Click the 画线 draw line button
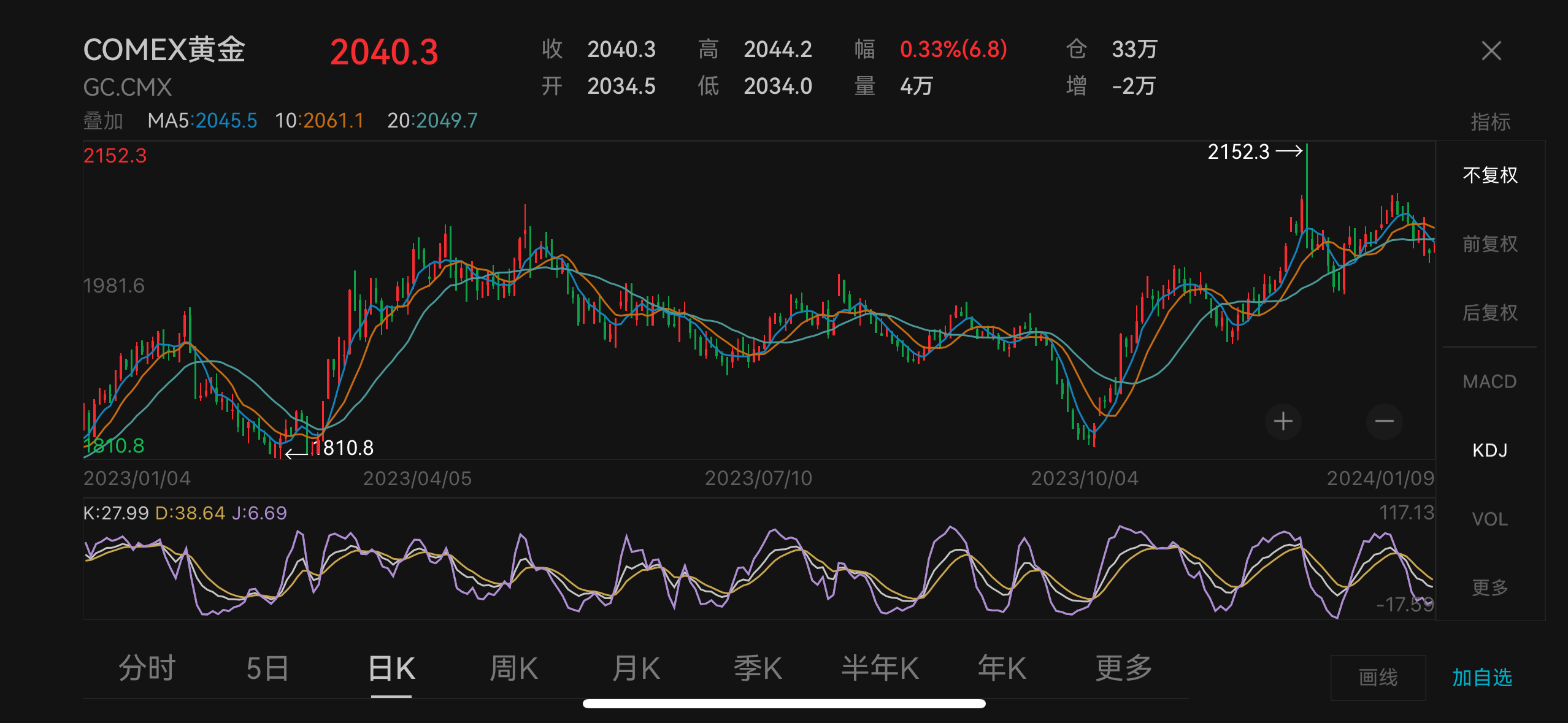Viewport: 1568px width, 723px height. pos(1378,678)
